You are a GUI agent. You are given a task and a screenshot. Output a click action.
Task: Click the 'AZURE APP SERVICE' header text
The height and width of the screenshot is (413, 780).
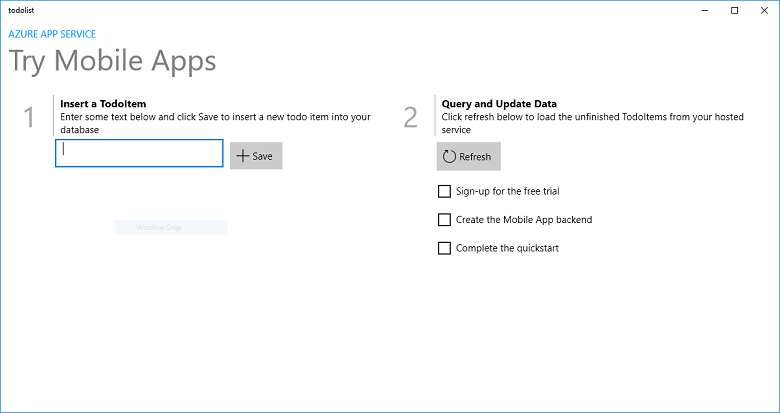point(52,34)
